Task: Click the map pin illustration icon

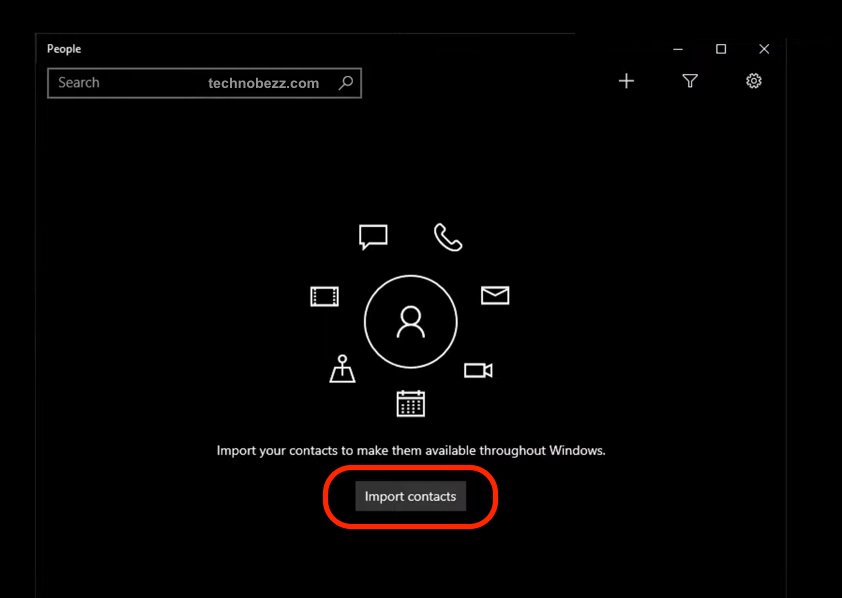Action: click(342, 369)
